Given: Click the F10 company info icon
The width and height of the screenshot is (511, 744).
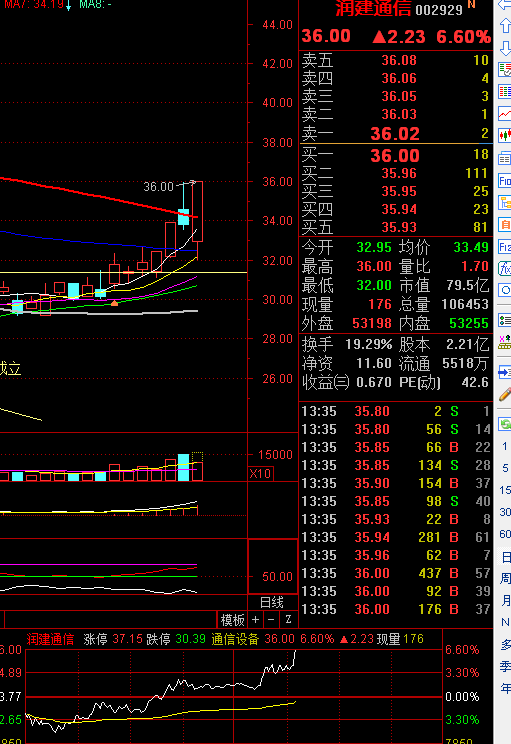Looking at the screenshot, I should 505,181.
